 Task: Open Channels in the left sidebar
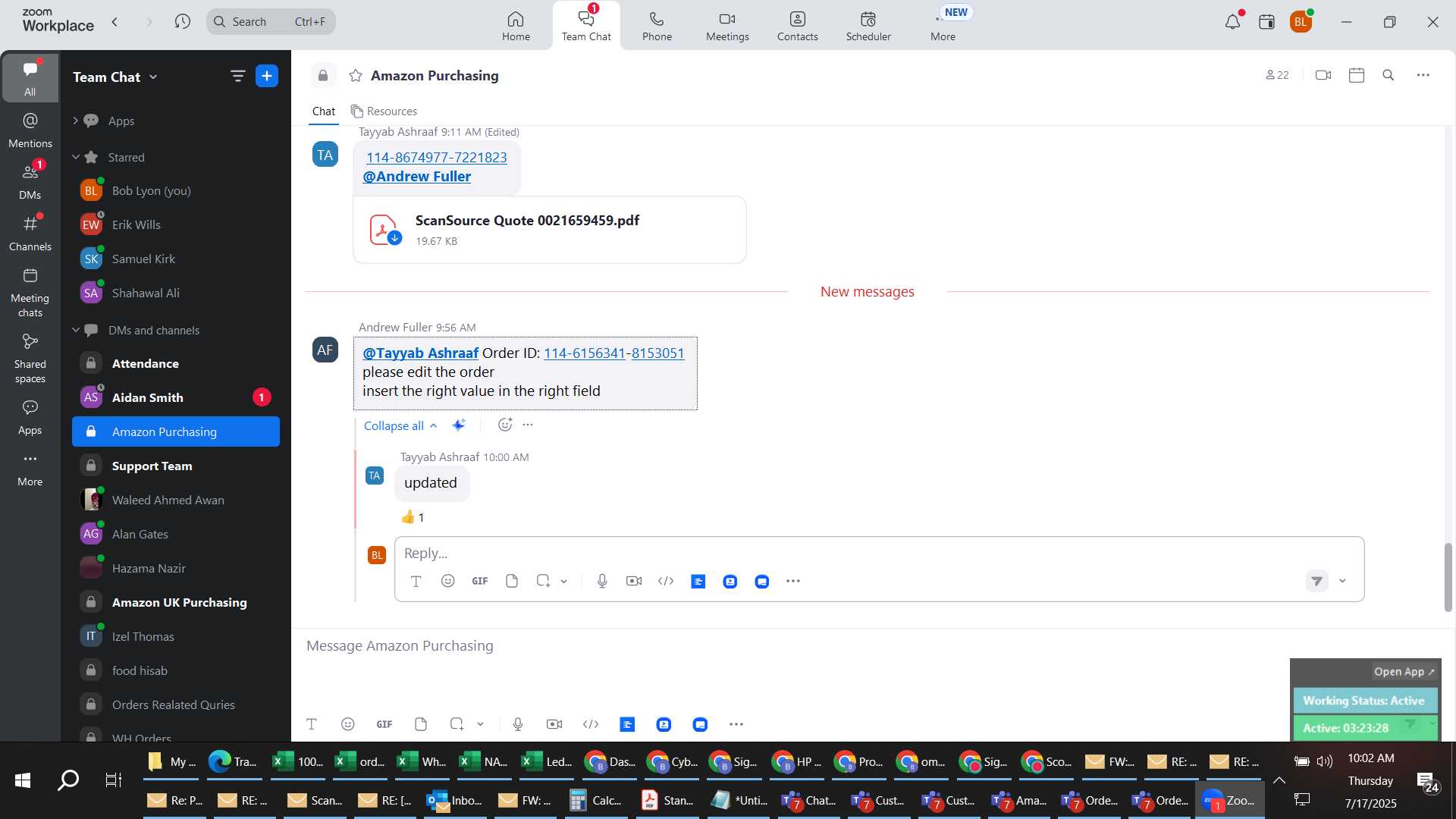click(30, 233)
